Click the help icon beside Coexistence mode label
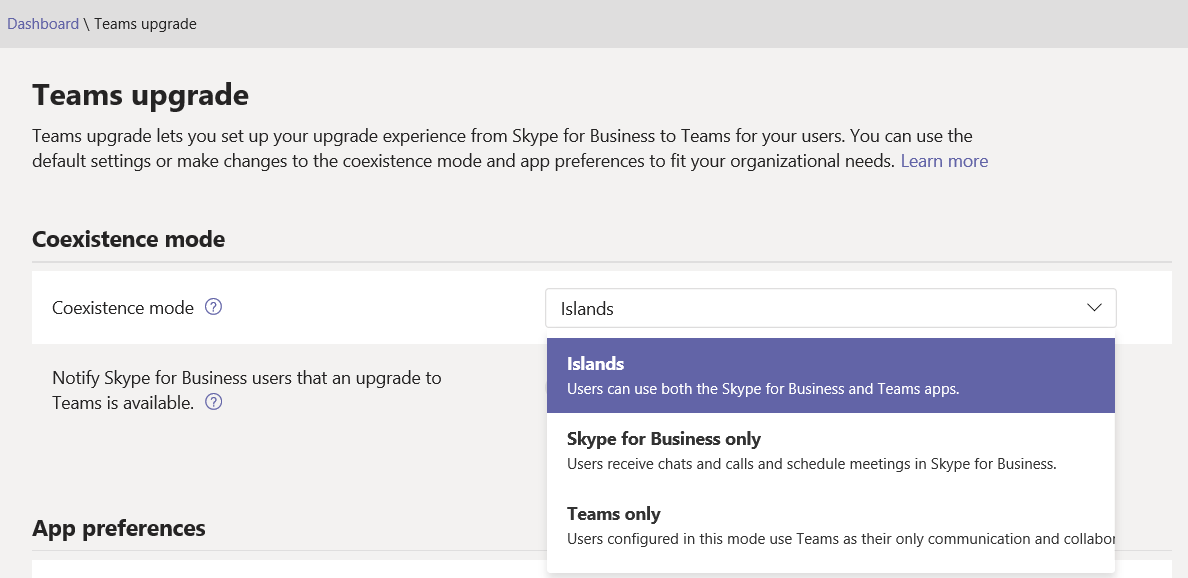1188x578 pixels. tap(213, 307)
